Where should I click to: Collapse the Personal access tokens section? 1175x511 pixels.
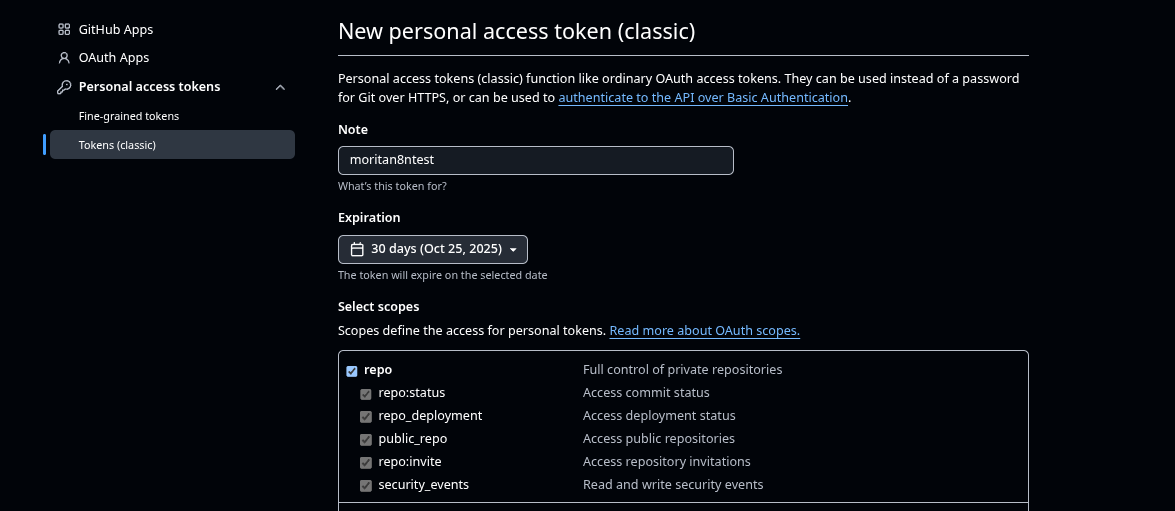280,87
